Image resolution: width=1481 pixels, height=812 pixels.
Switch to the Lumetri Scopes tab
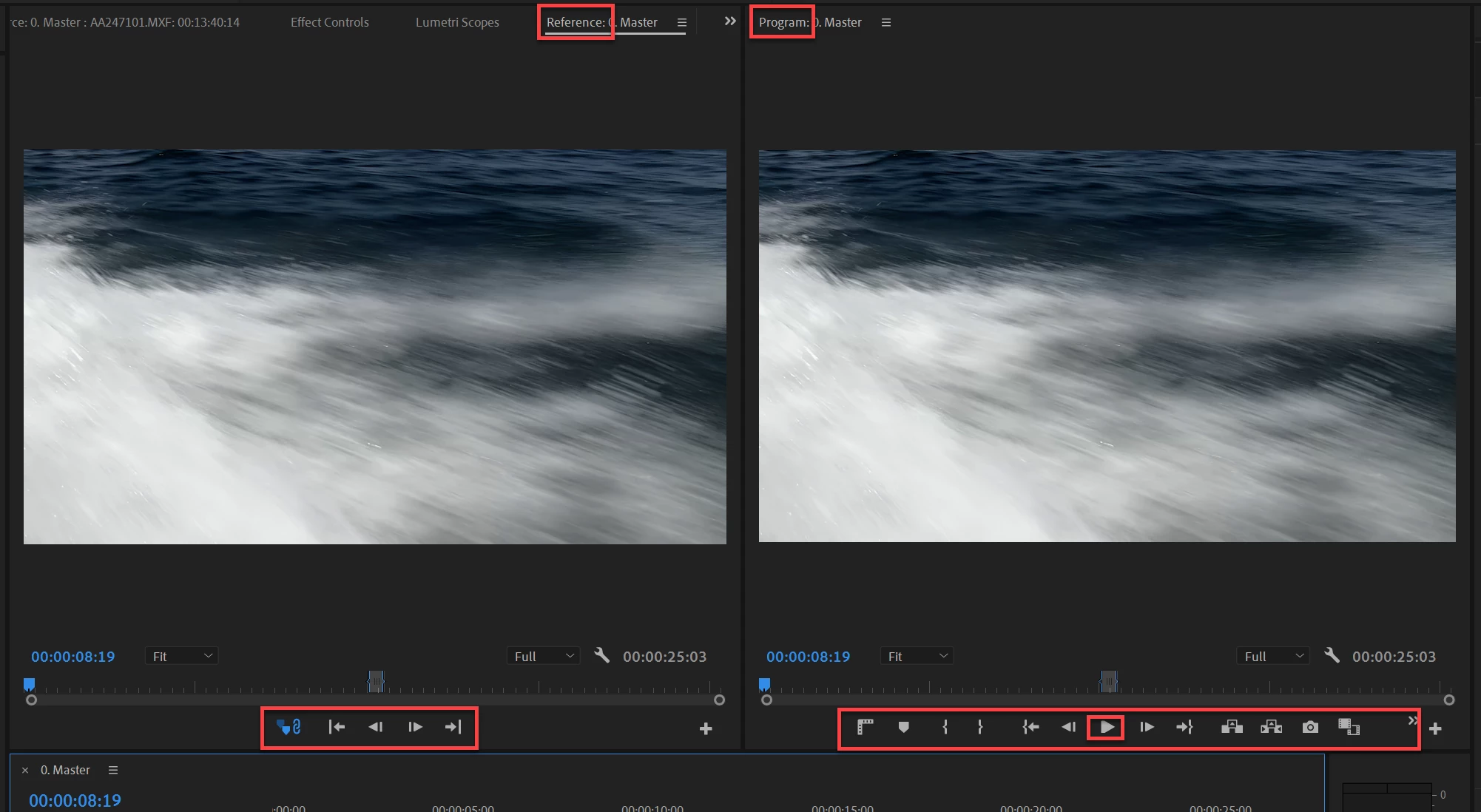coord(457,22)
